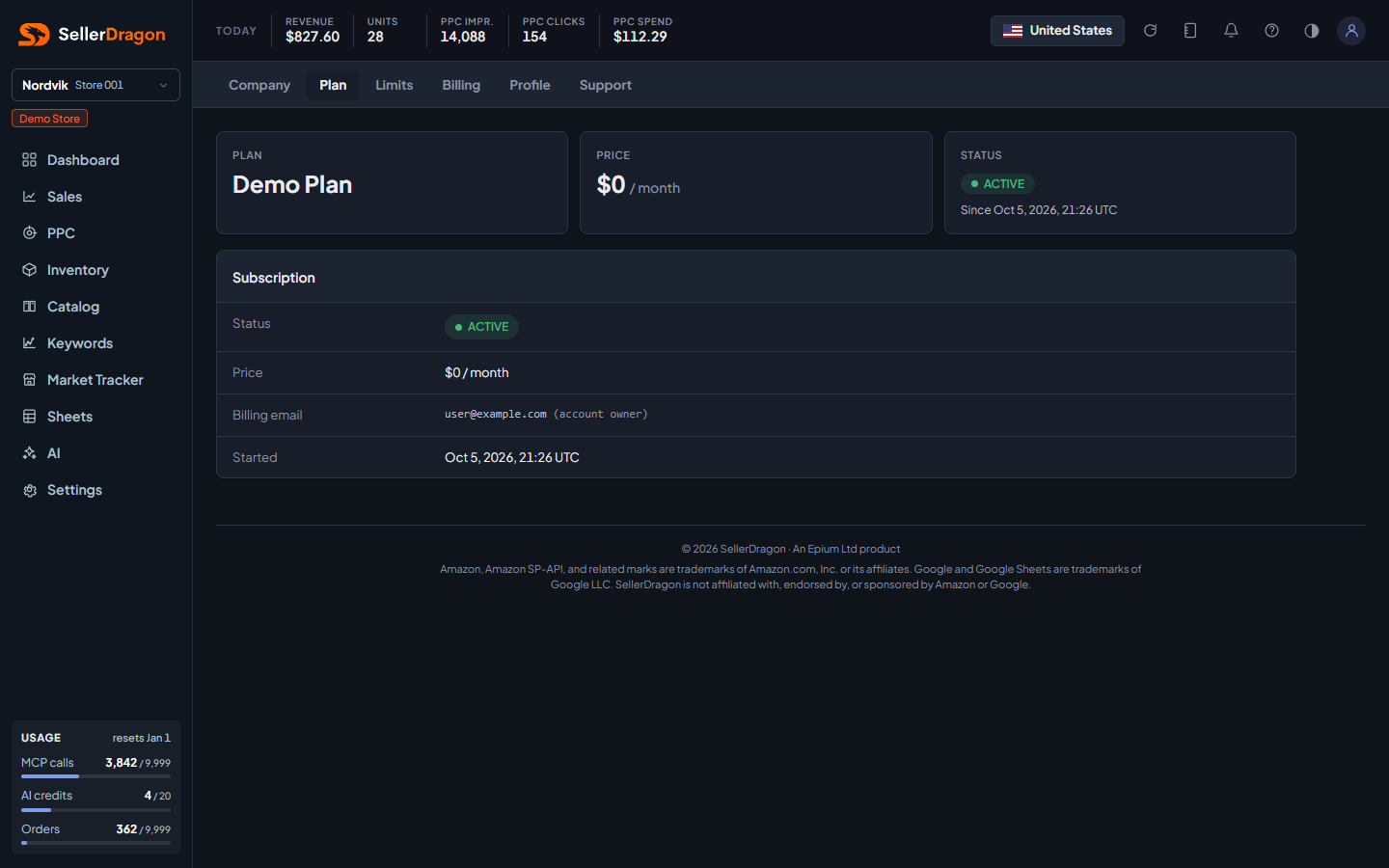Screen dimensions: 1389x868
Task: Click the Orders usage bar
Action: [95, 843]
